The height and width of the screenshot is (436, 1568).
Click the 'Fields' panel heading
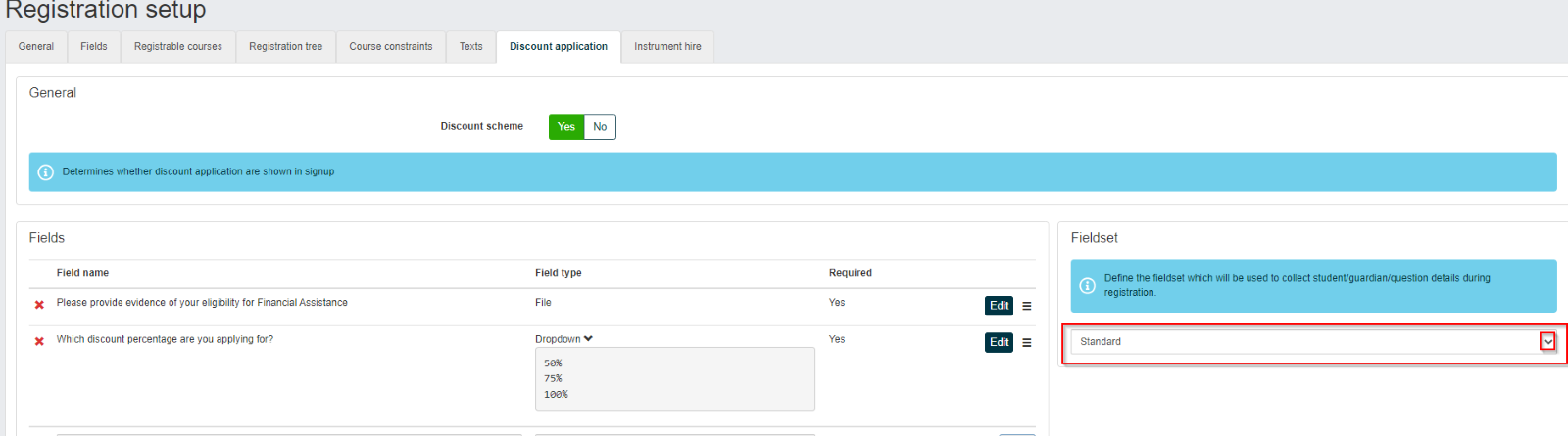(x=47, y=238)
